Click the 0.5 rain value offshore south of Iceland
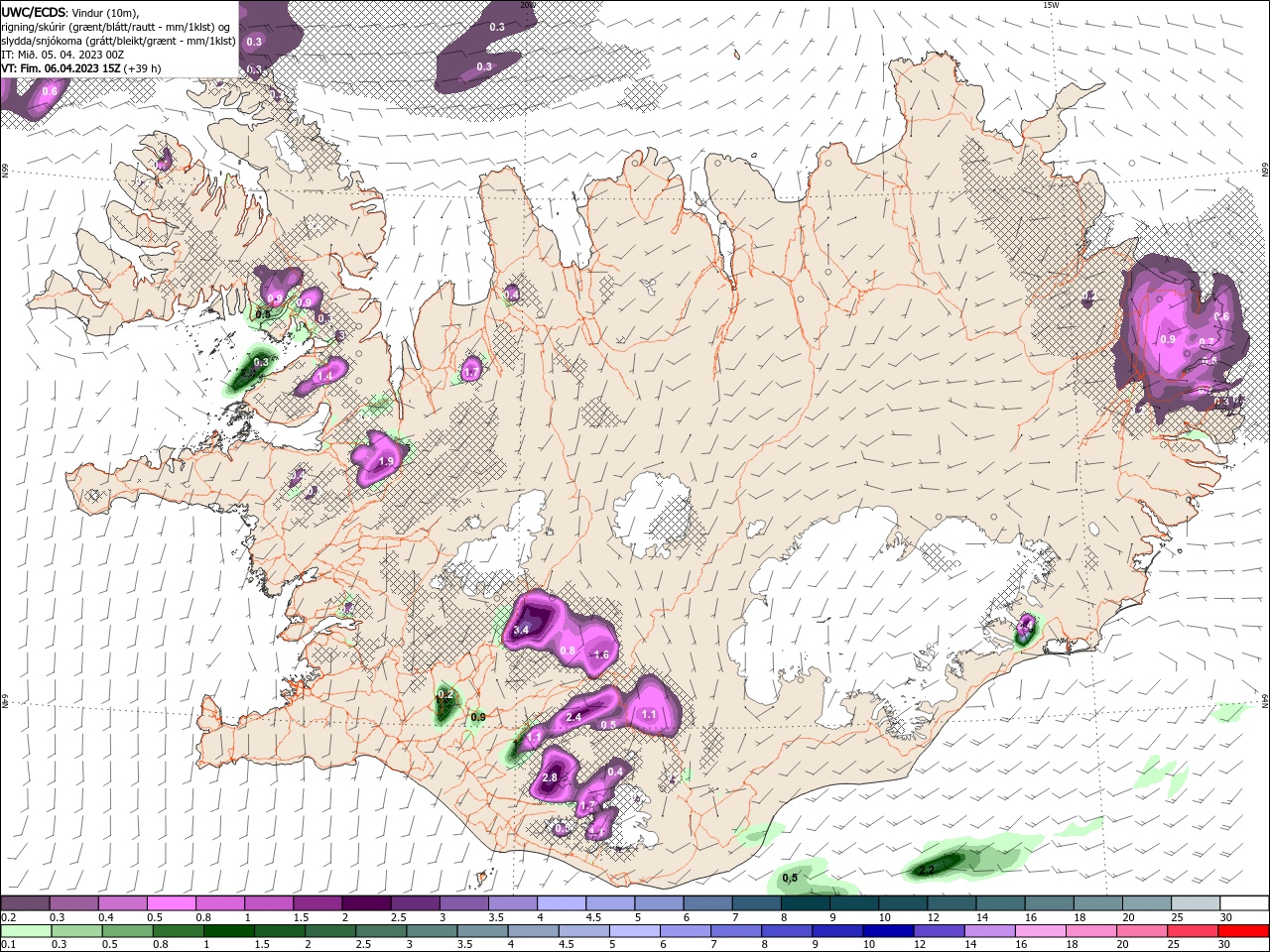 coord(790,878)
